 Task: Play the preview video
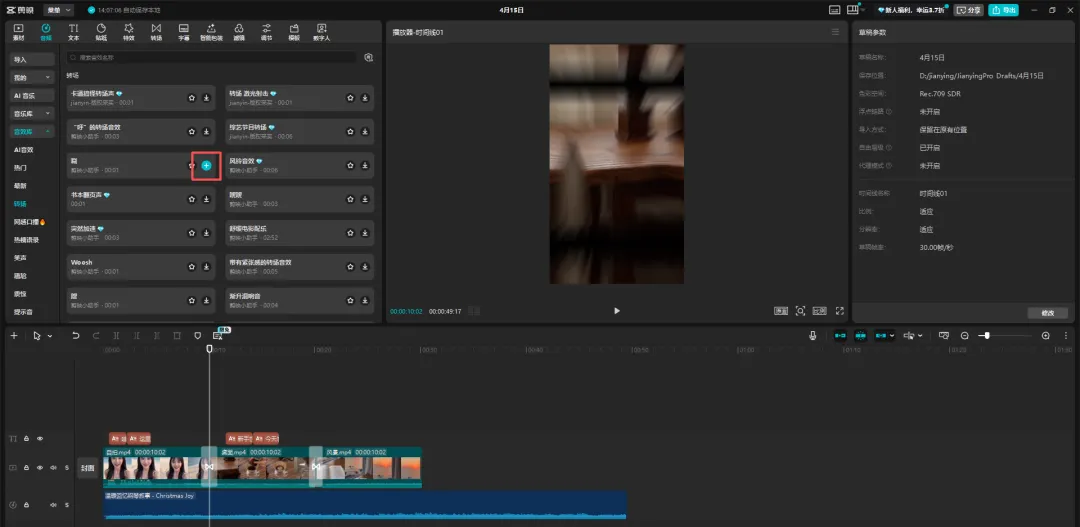click(x=616, y=311)
